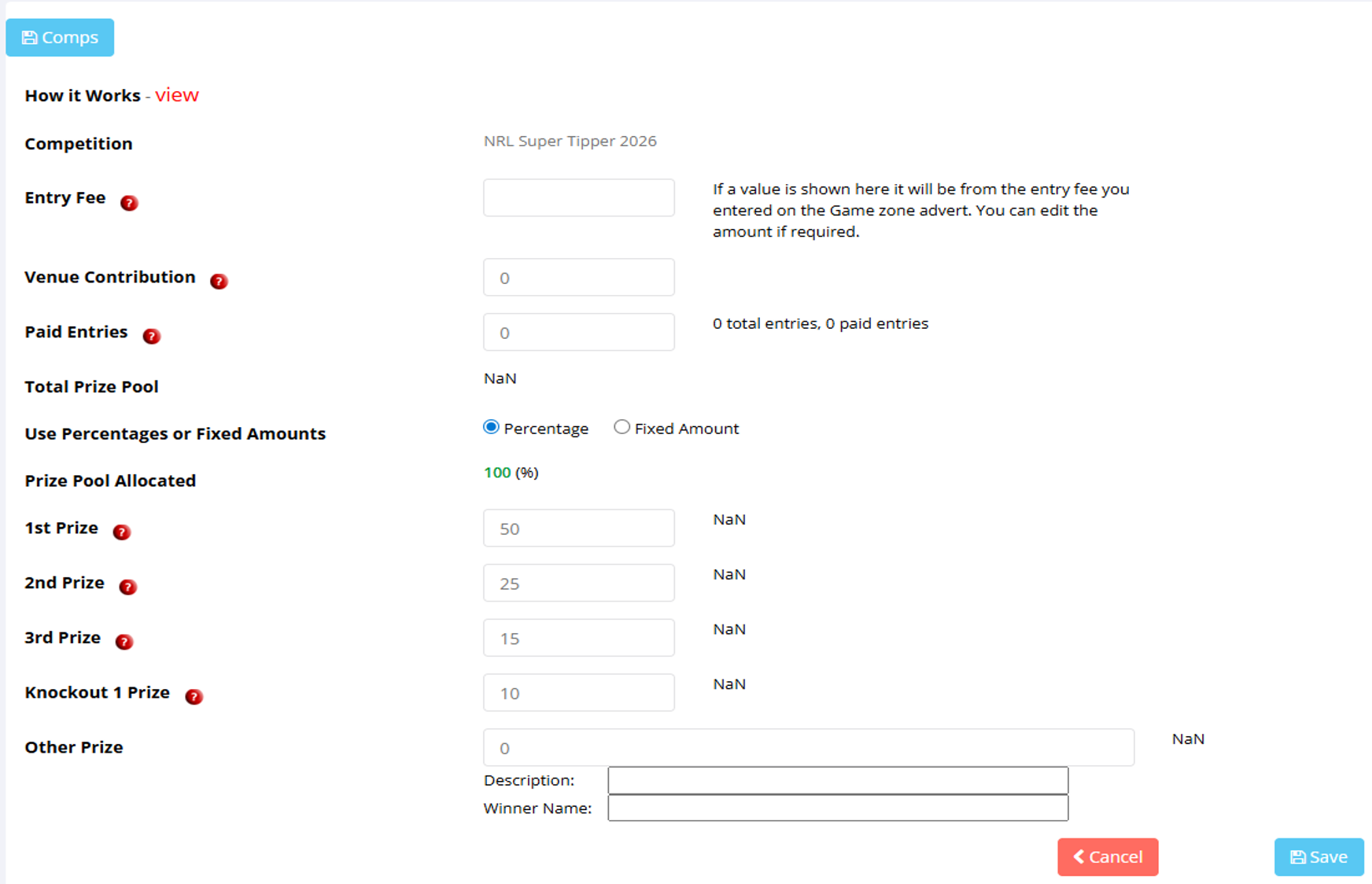Image resolution: width=1372 pixels, height=884 pixels.
Task: Edit the 1st Prize percentage field
Action: click(x=578, y=528)
